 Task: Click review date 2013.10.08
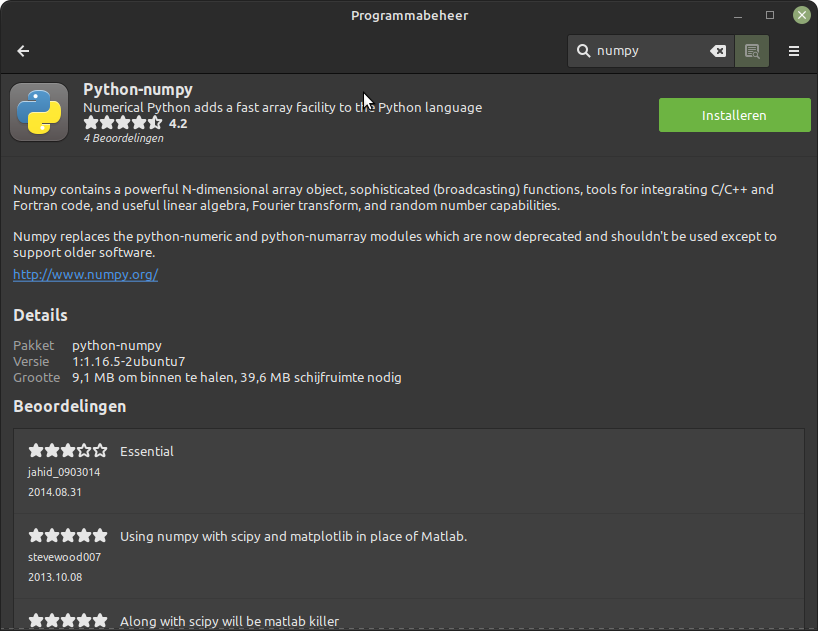55,577
